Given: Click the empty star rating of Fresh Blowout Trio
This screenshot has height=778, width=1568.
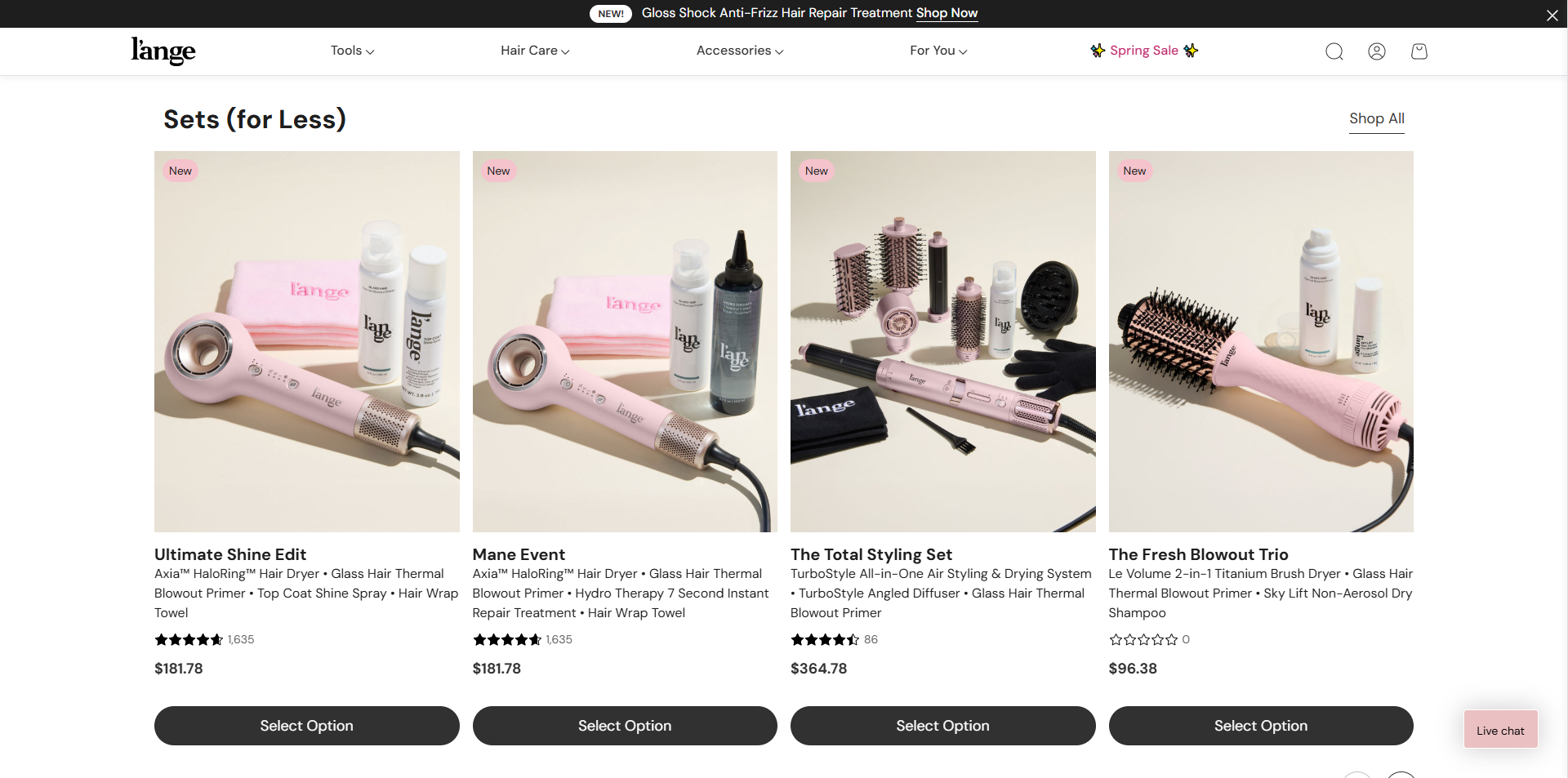Looking at the screenshot, I should (x=1143, y=639).
